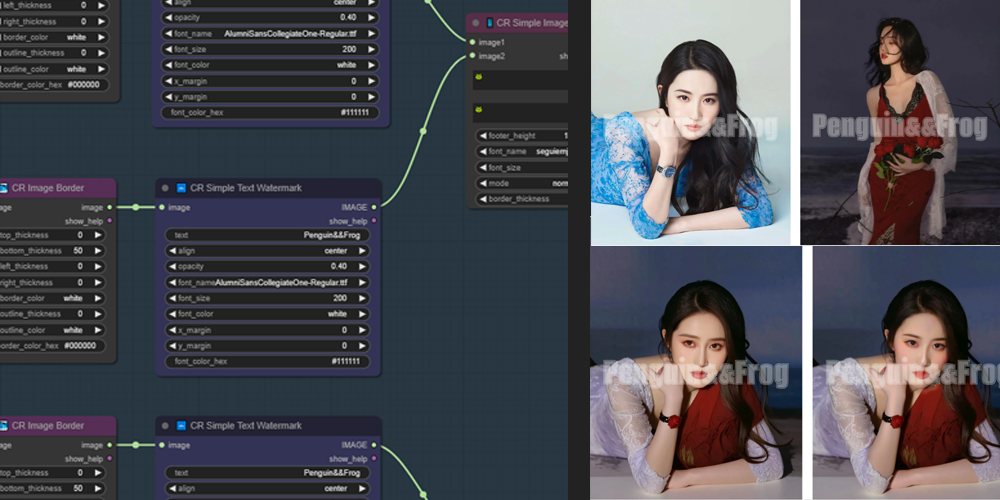Open font_color white dropdown in middle watermark node
Screen dimensions: 1000x500
click(267, 314)
